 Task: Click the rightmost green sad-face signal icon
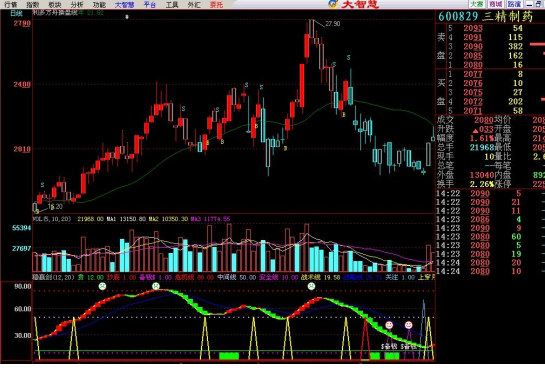tap(311, 286)
